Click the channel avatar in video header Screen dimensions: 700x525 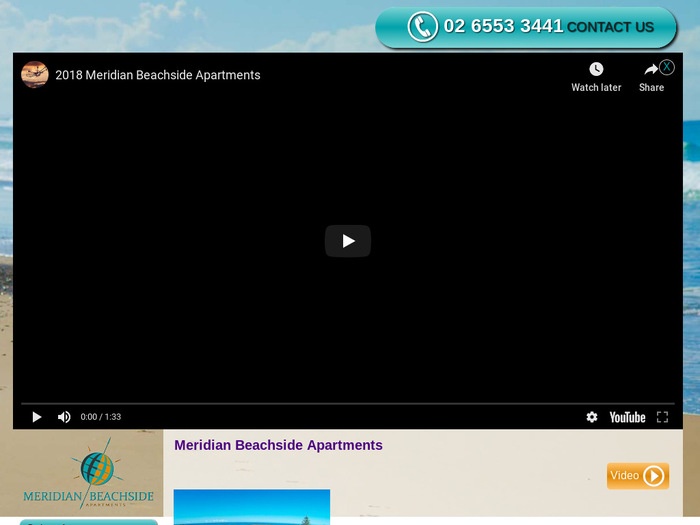click(35, 75)
